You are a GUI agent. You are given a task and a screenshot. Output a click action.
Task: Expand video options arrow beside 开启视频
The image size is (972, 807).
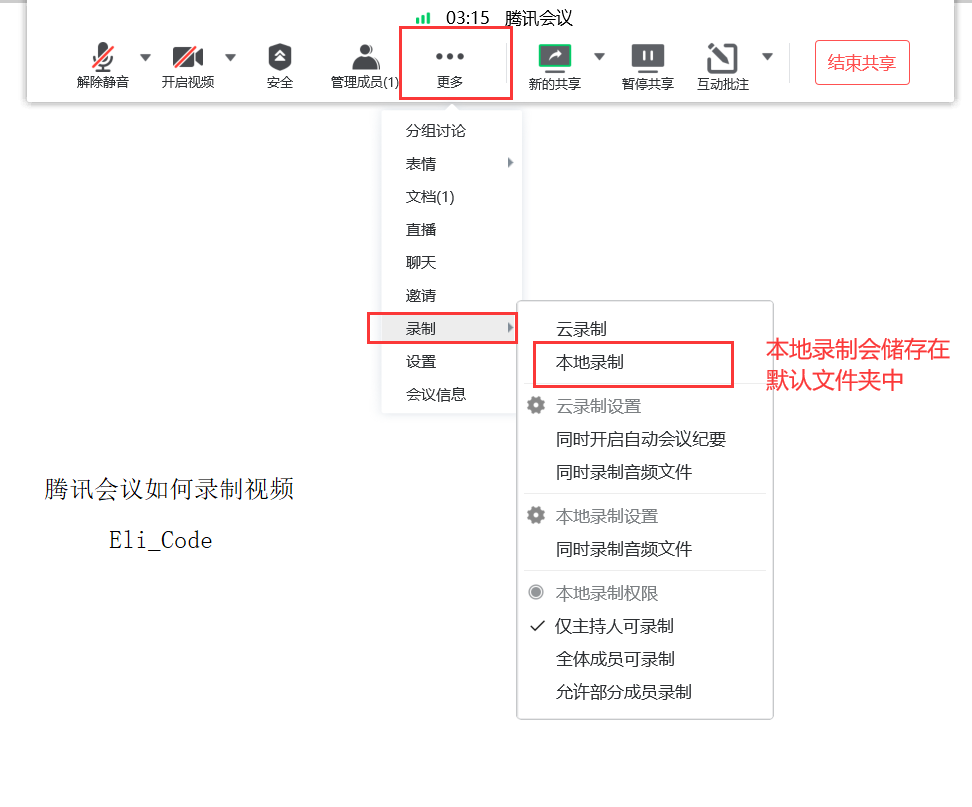click(231, 58)
